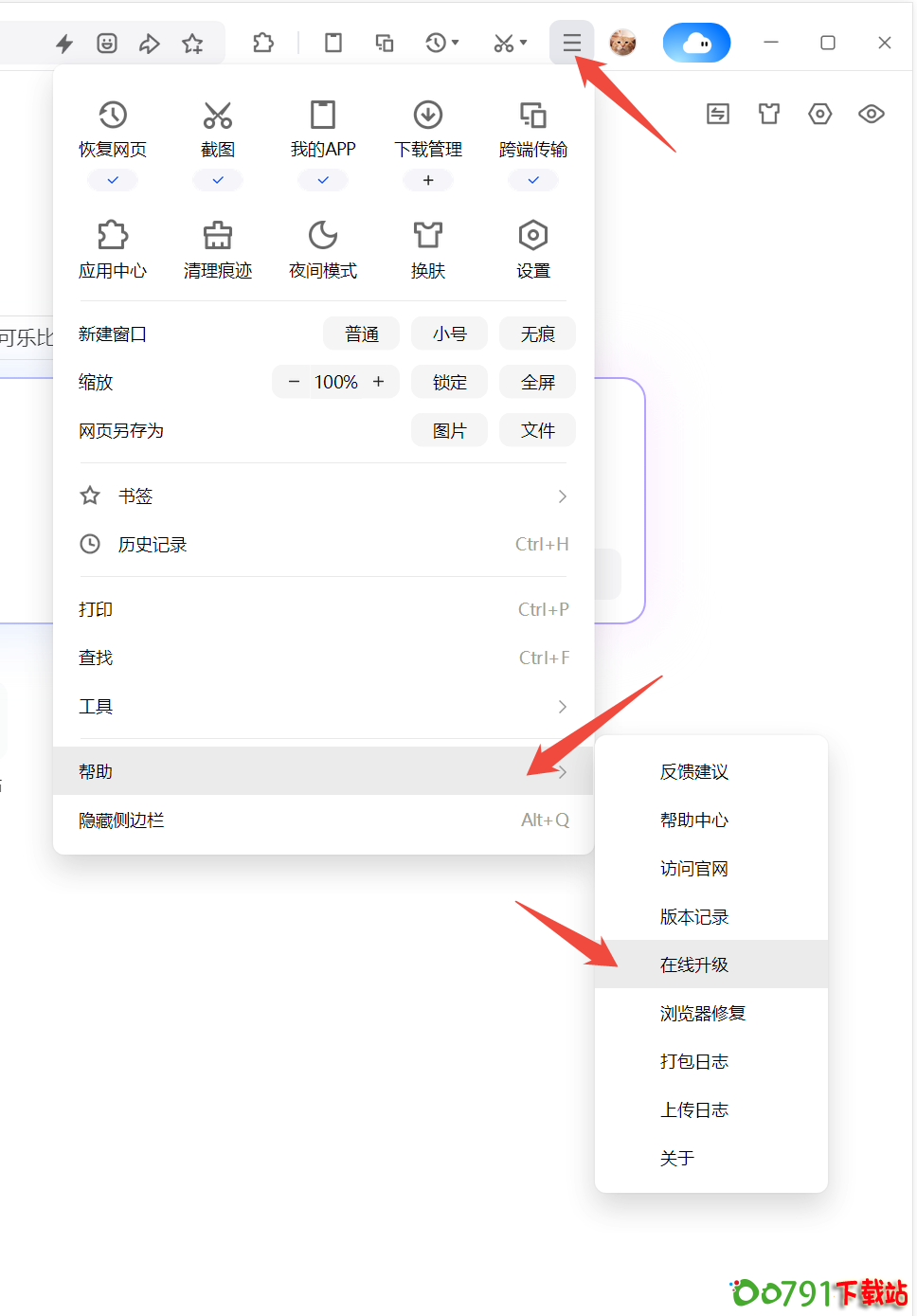917x1316 pixels.
Task: Toggle checkmark pin under 恢复网页
Action: click(x=113, y=180)
